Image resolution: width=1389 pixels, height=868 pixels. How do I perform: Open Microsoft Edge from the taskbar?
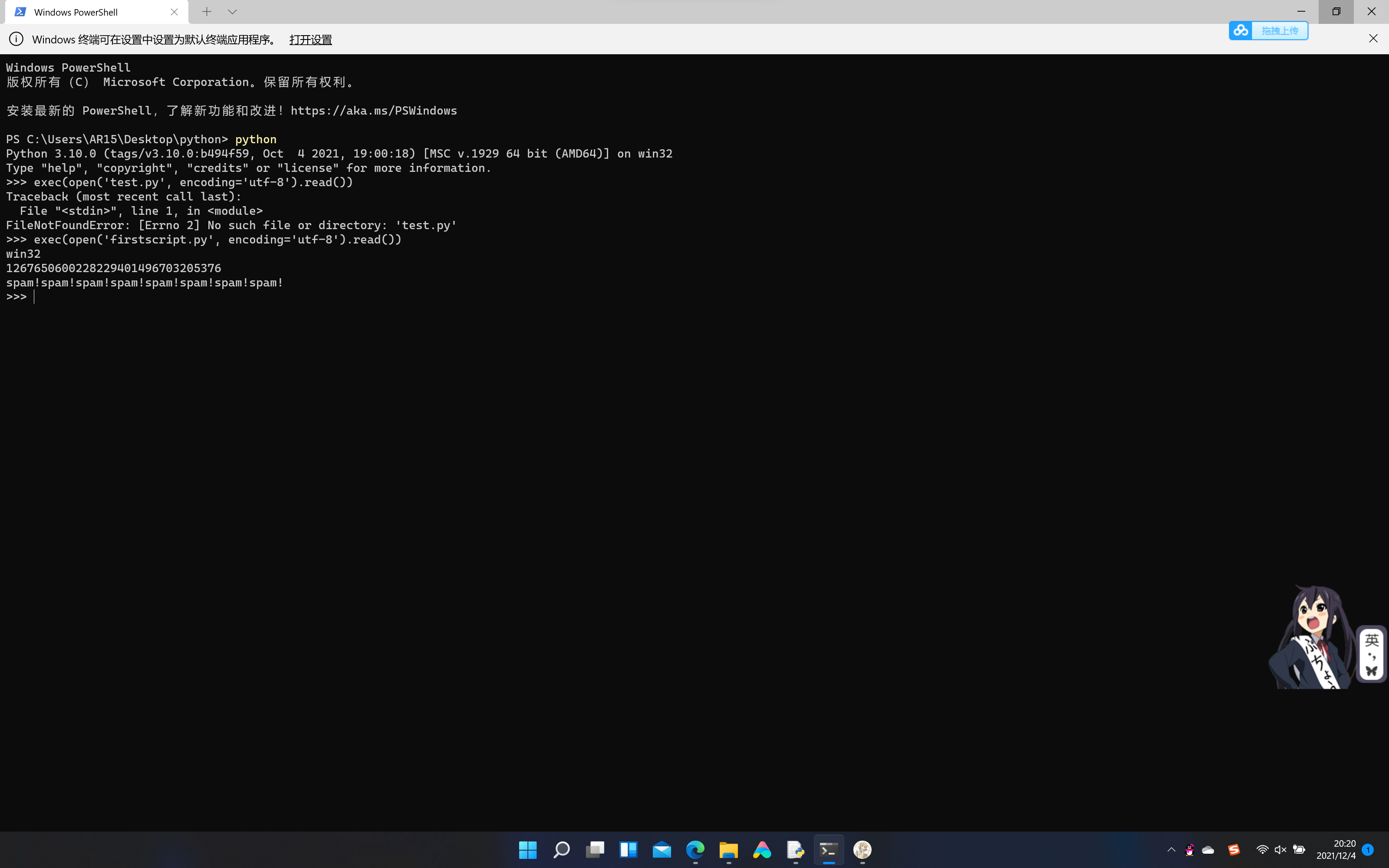click(x=695, y=850)
